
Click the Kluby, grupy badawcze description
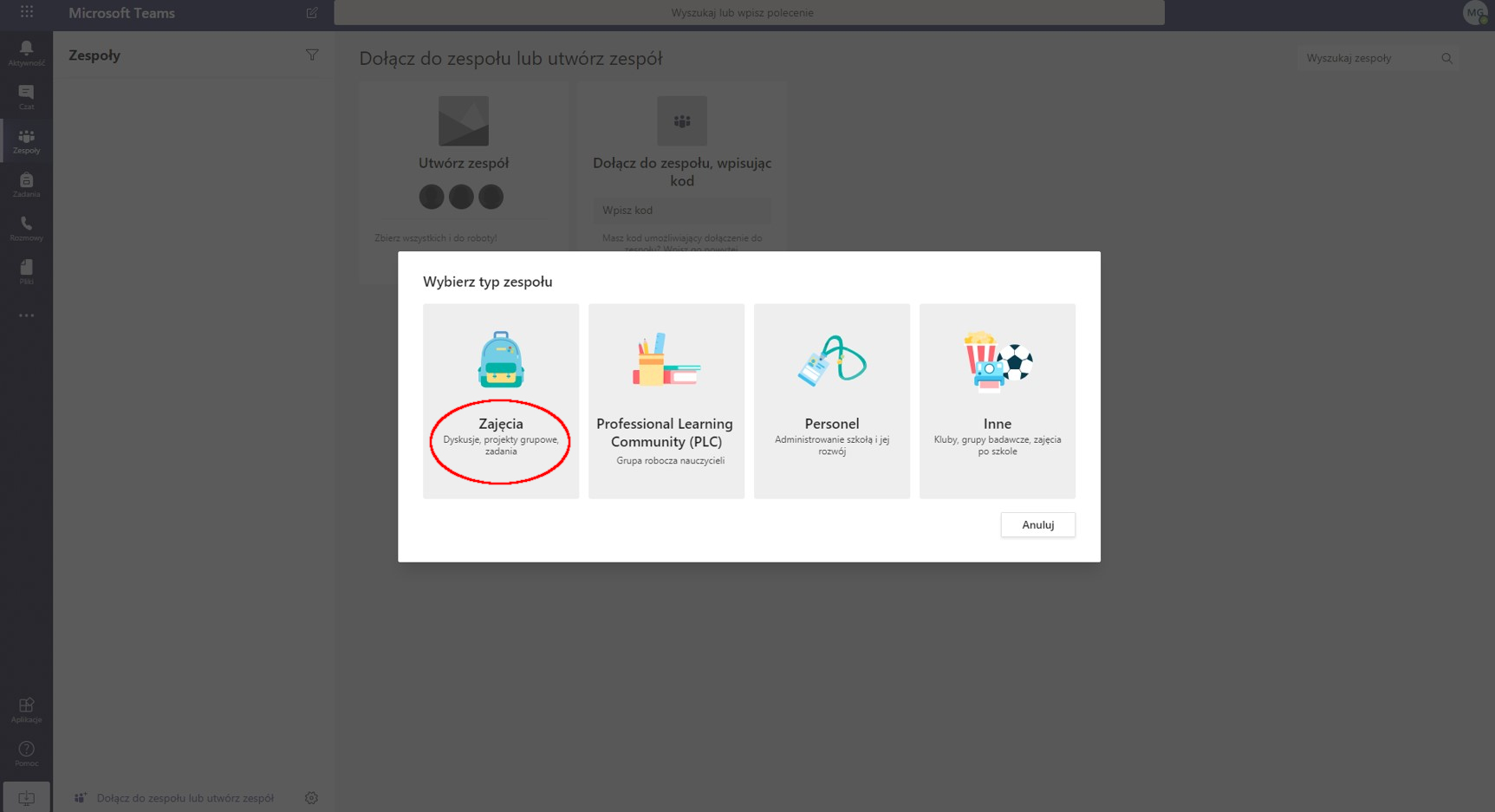[x=998, y=445]
